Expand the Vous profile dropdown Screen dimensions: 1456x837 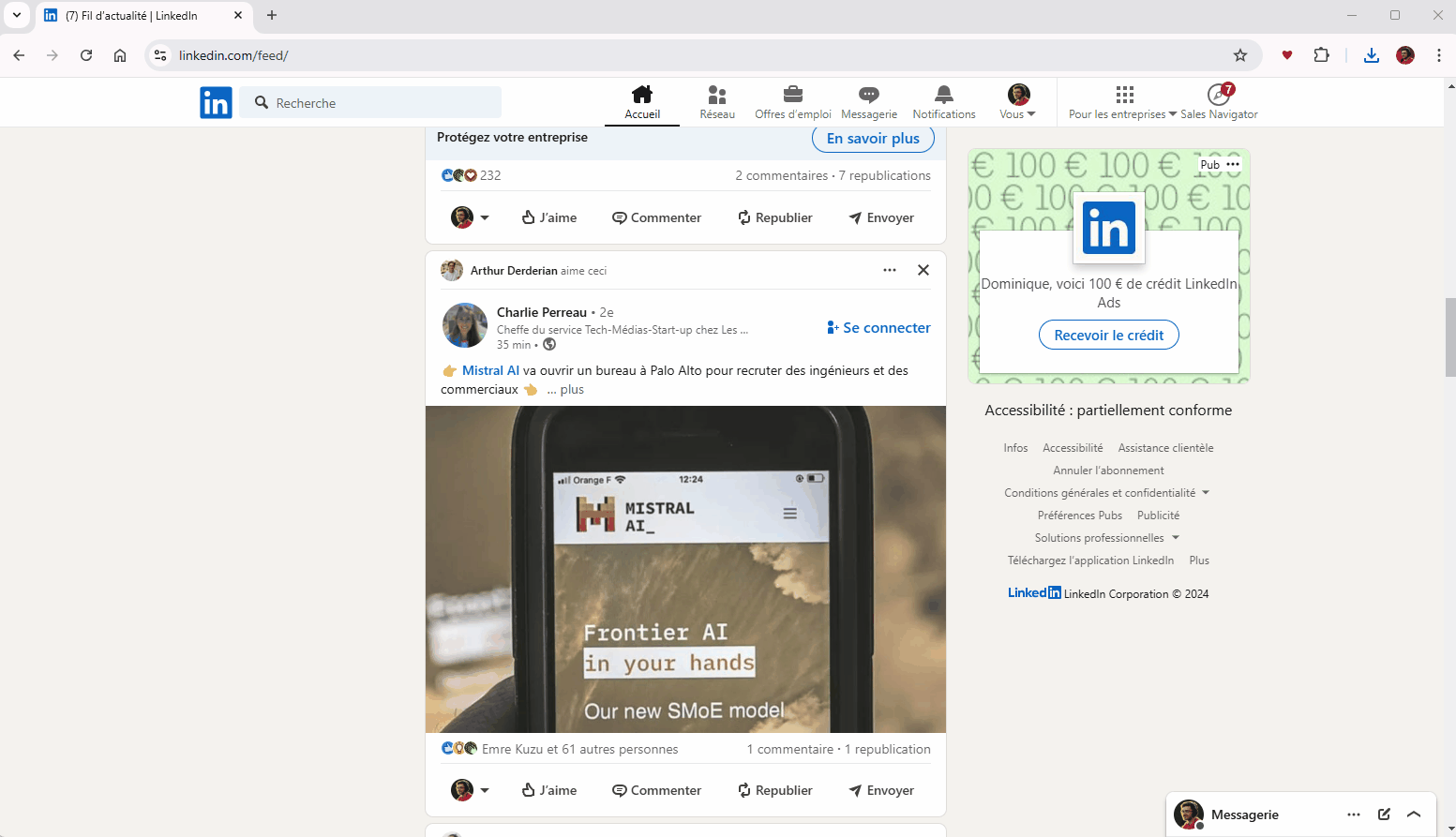[x=1018, y=102]
